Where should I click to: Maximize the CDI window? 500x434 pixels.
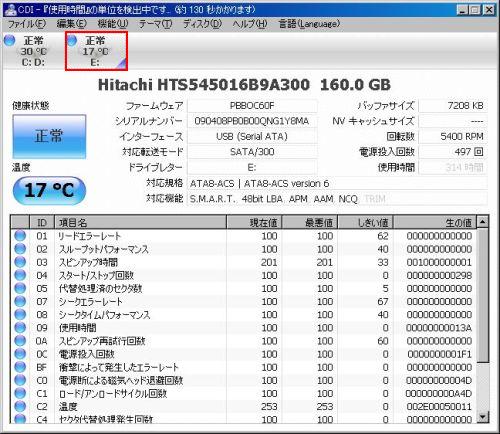pyautogui.click(x=475, y=10)
